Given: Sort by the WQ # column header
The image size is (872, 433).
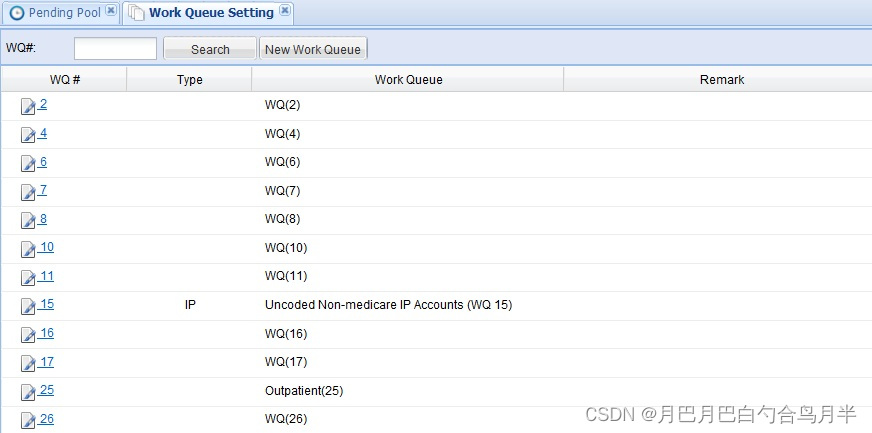Looking at the screenshot, I should [x=64, y=79].
